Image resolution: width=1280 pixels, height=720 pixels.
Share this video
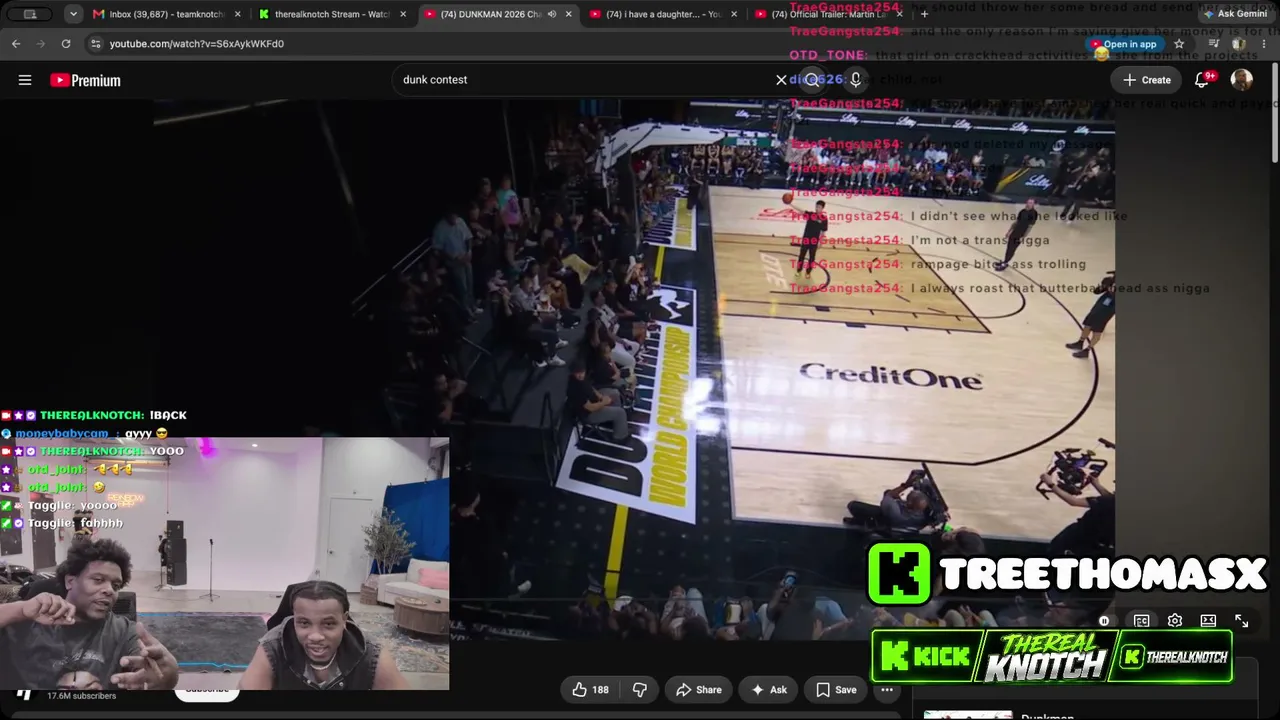click(698, 690)
